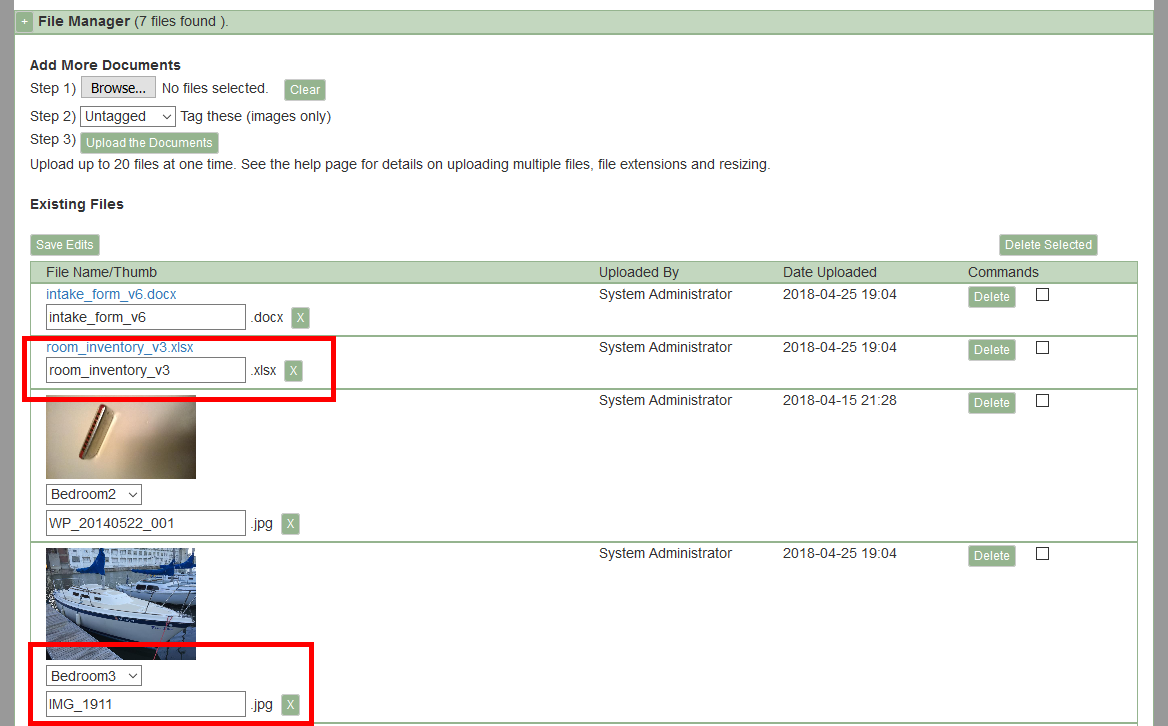
Task: Open the Bedroom3 tag dropdown
Action: 94,676
